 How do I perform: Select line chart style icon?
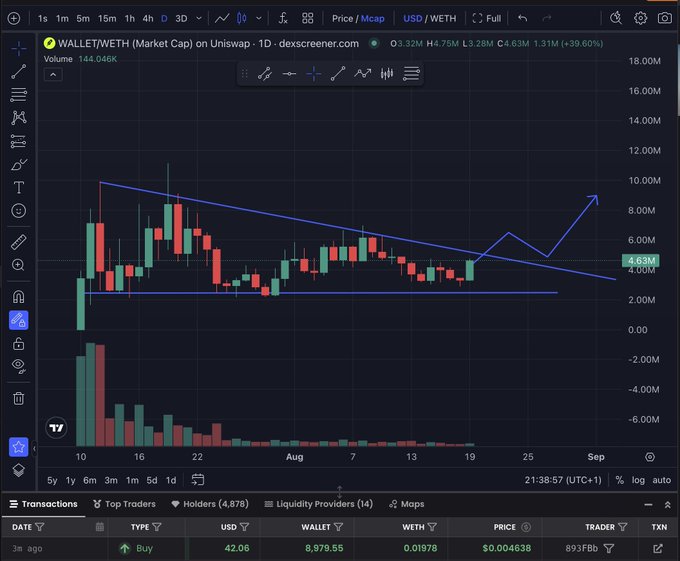(x=222, y=18)
